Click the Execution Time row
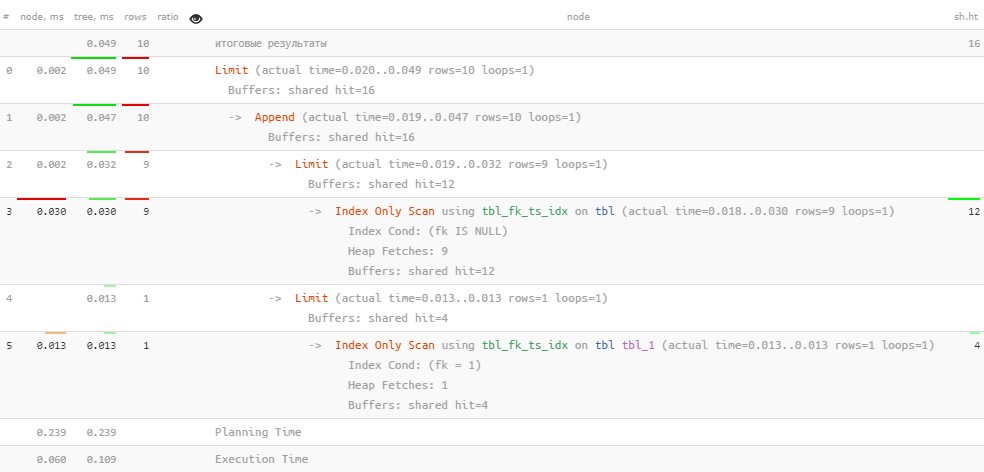This screenshot has width=984, height=472. click(x=261, y=459)
